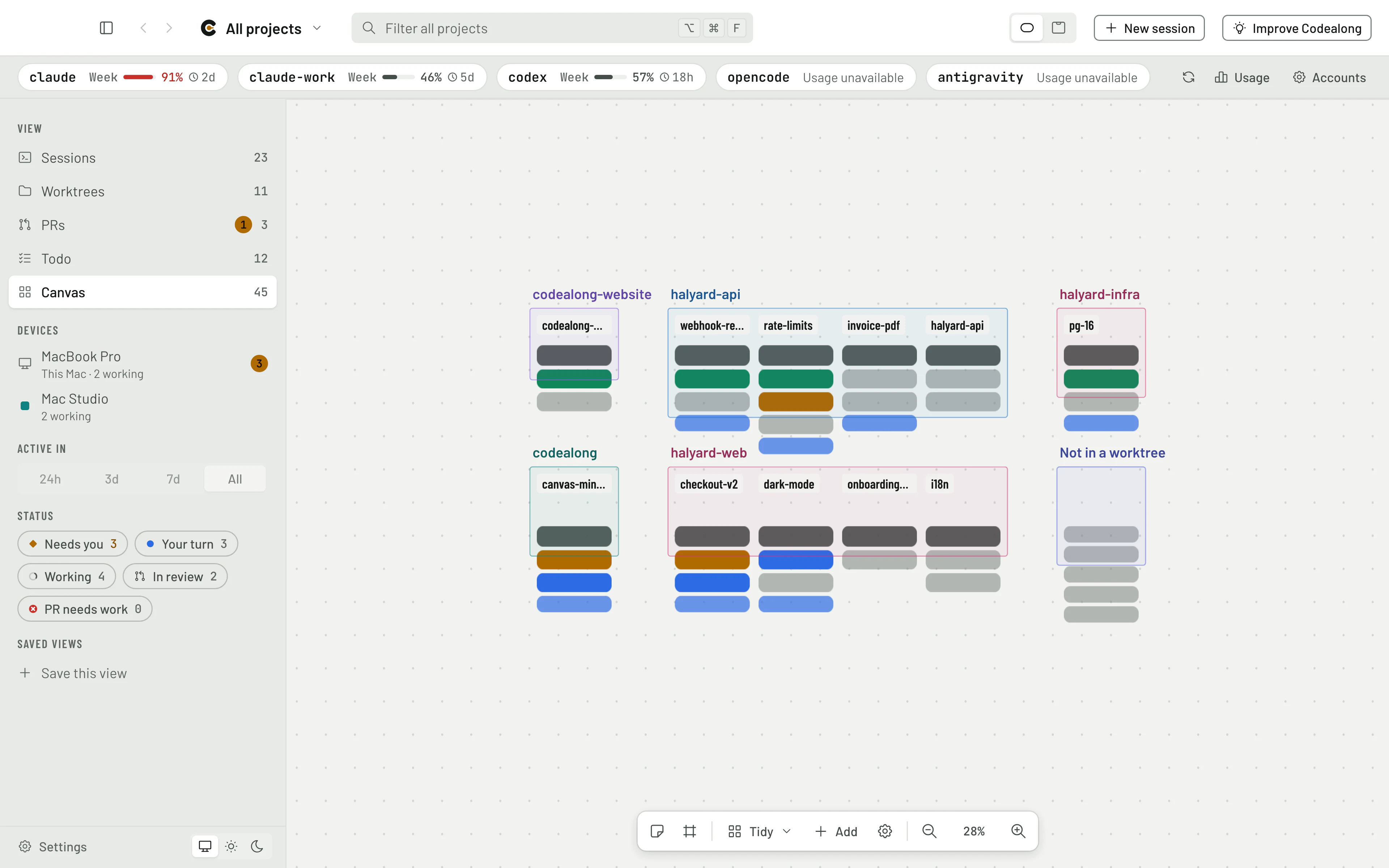Screen dimensions: 1389x868
Task: Set Active in filter to 24h
Action: (x=50, y=479)
